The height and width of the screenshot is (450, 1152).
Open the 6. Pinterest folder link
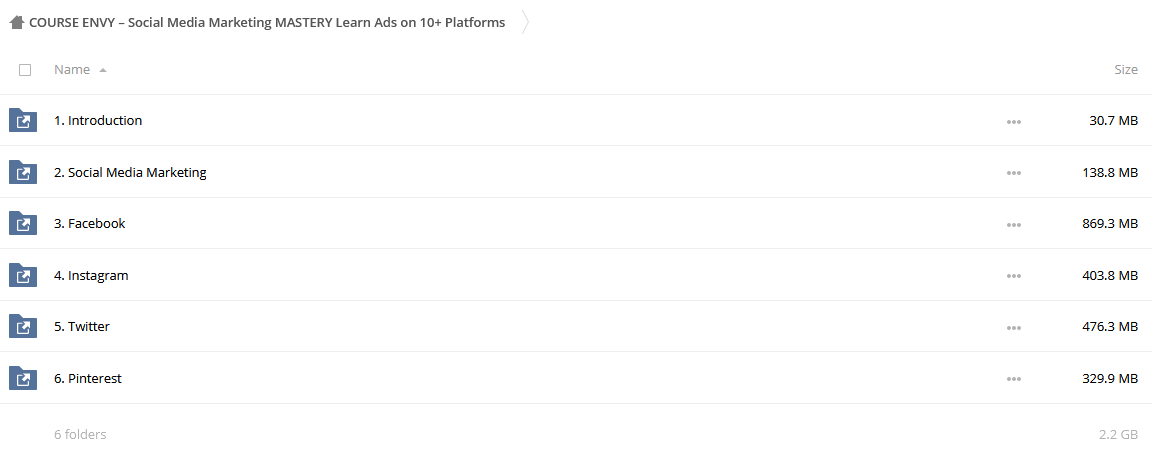(88, 378)
